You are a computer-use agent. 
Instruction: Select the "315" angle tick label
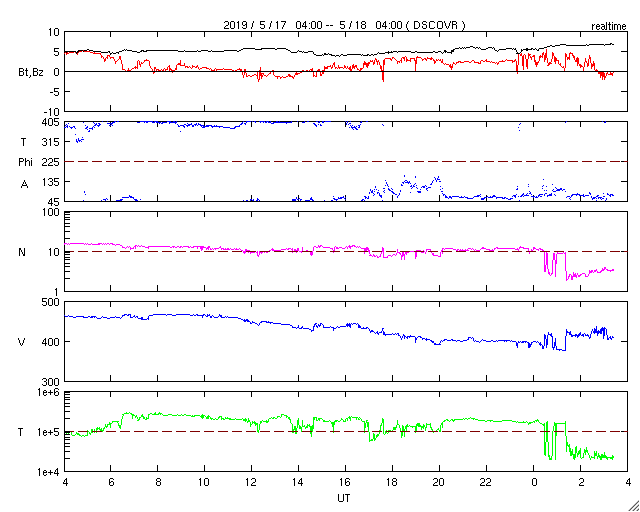click(x=52, y=142)
